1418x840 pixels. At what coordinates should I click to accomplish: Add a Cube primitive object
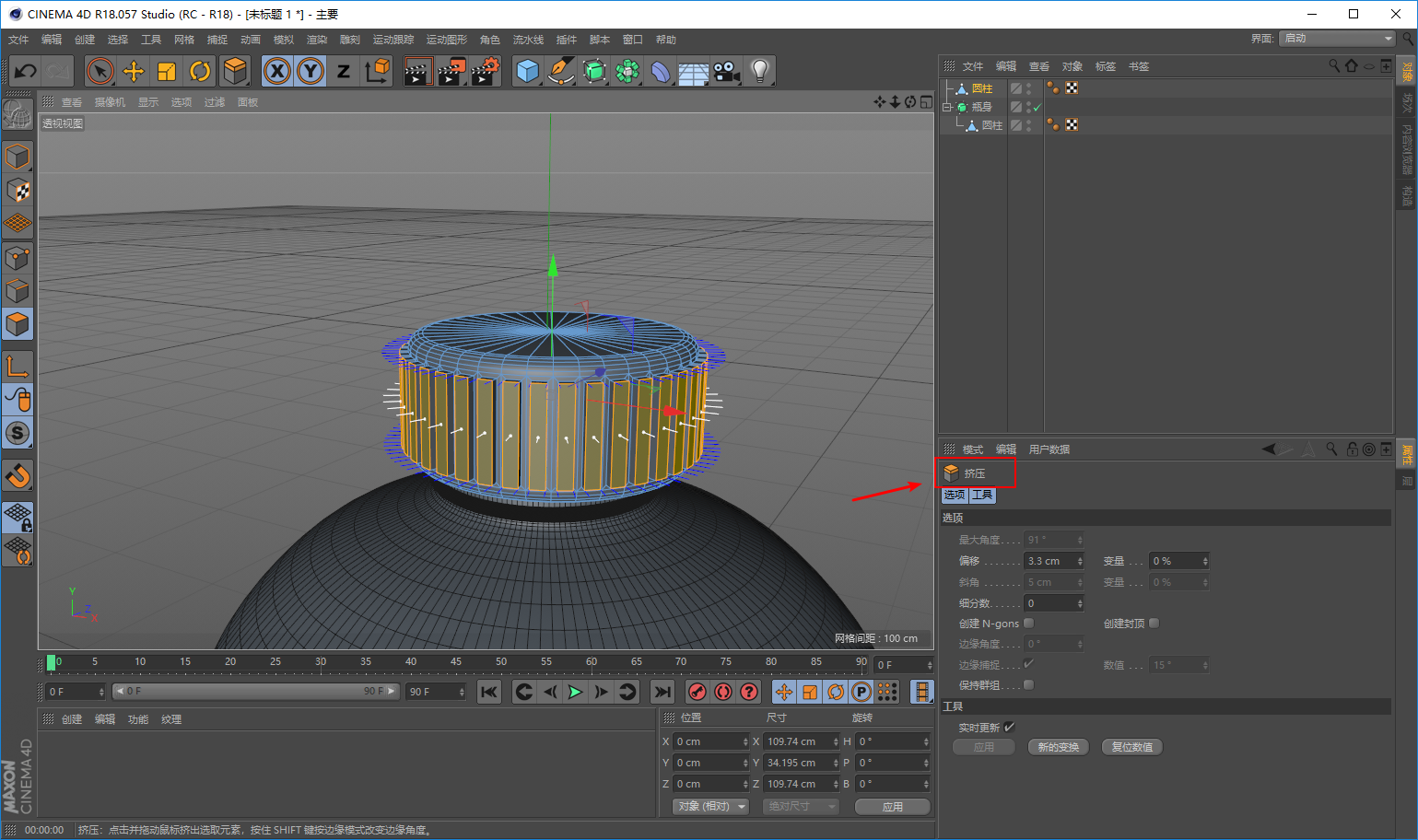pyautogui.click(x=527, y=71)
